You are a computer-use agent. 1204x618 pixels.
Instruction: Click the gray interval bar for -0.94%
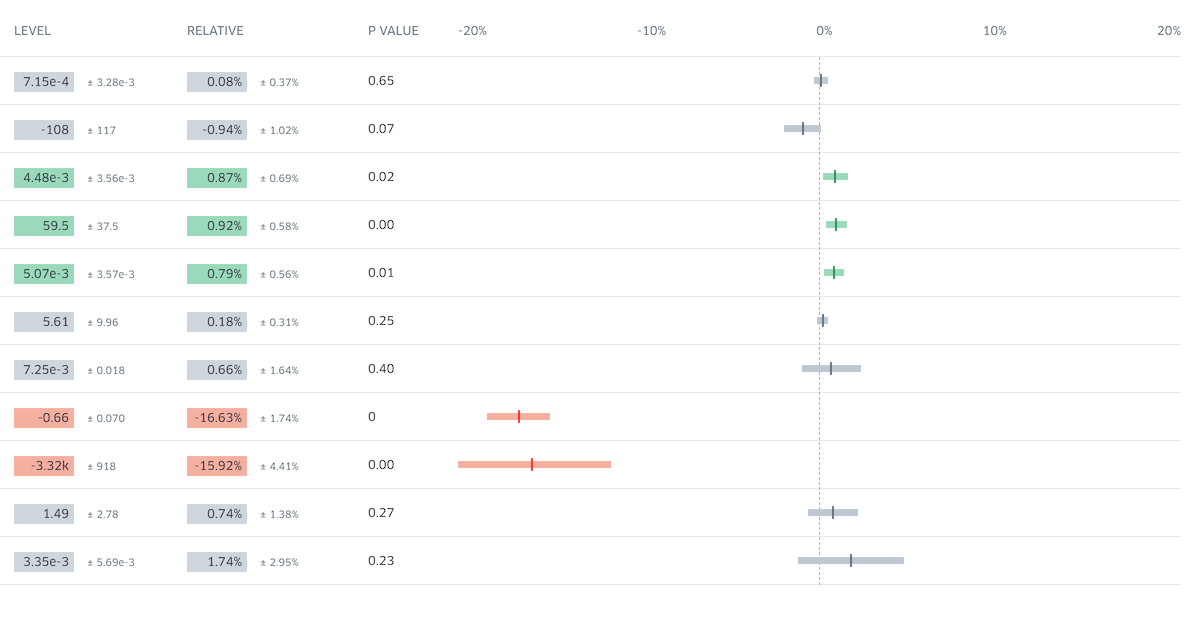[802, 128]
